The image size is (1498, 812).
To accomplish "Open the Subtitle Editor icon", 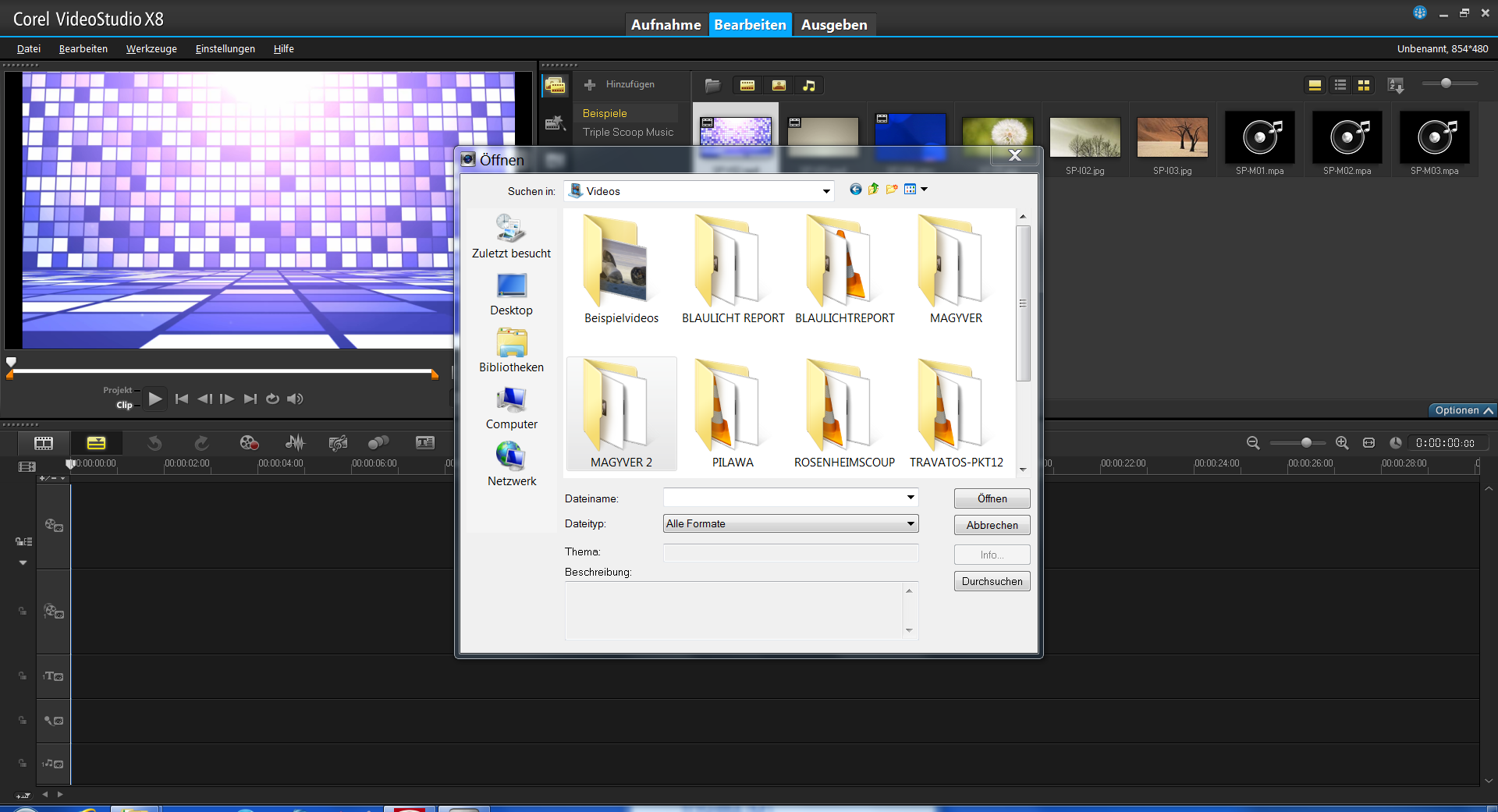I will [425, 443].
